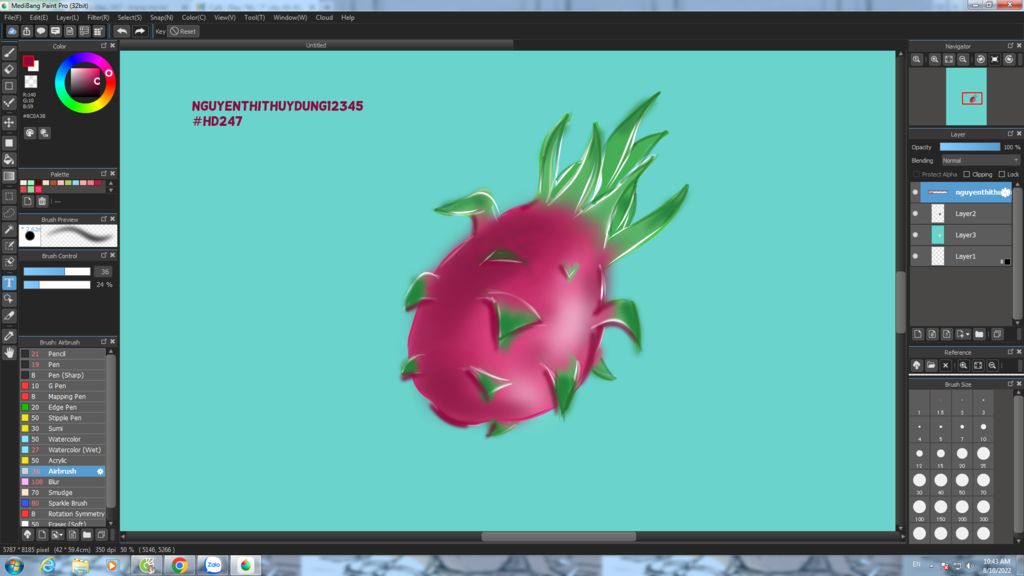Image resolution: width=1024 pixels, height=576 pixels.
Task: Click the new layer icon in the Layer panel
Action: point(918,334)
